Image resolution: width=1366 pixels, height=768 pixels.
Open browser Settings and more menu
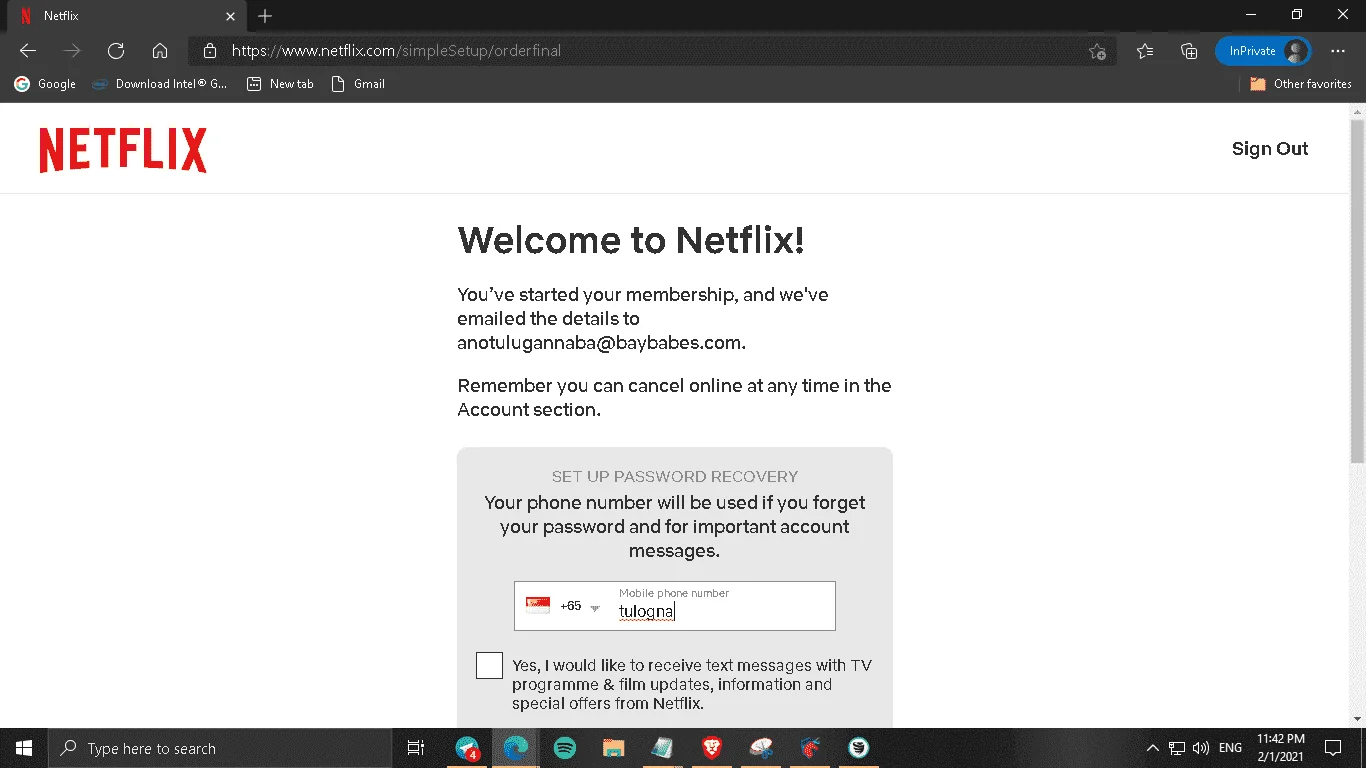(x=1338, y=51)
